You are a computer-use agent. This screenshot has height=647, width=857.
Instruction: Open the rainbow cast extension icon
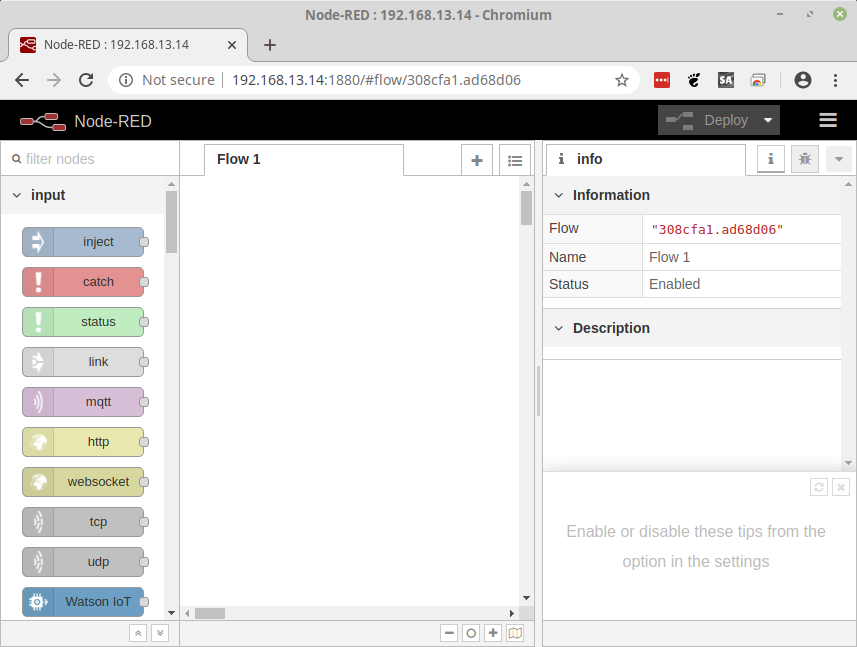(x=758, y=80)
